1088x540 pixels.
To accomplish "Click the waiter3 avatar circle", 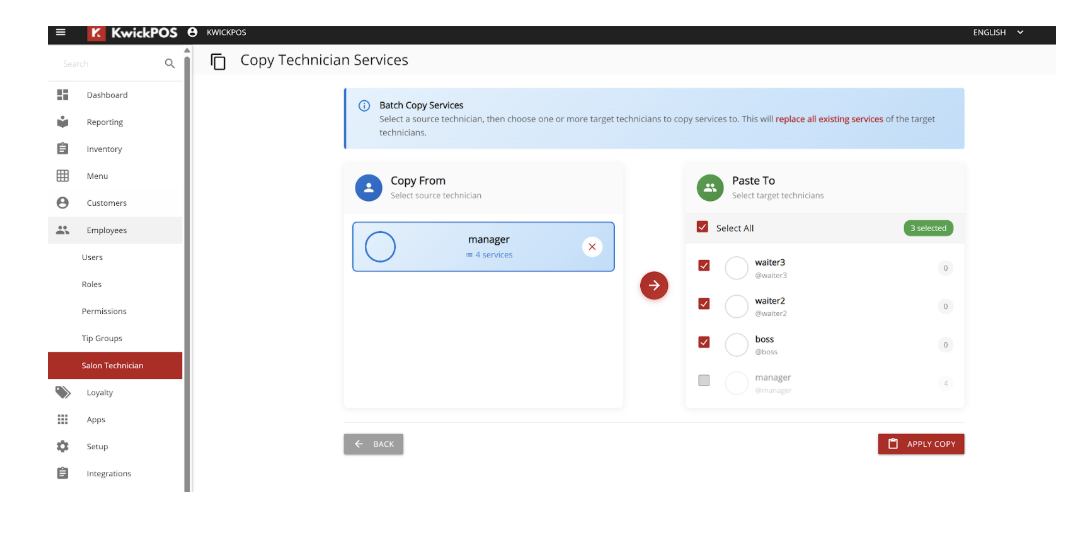I will 736,268.
